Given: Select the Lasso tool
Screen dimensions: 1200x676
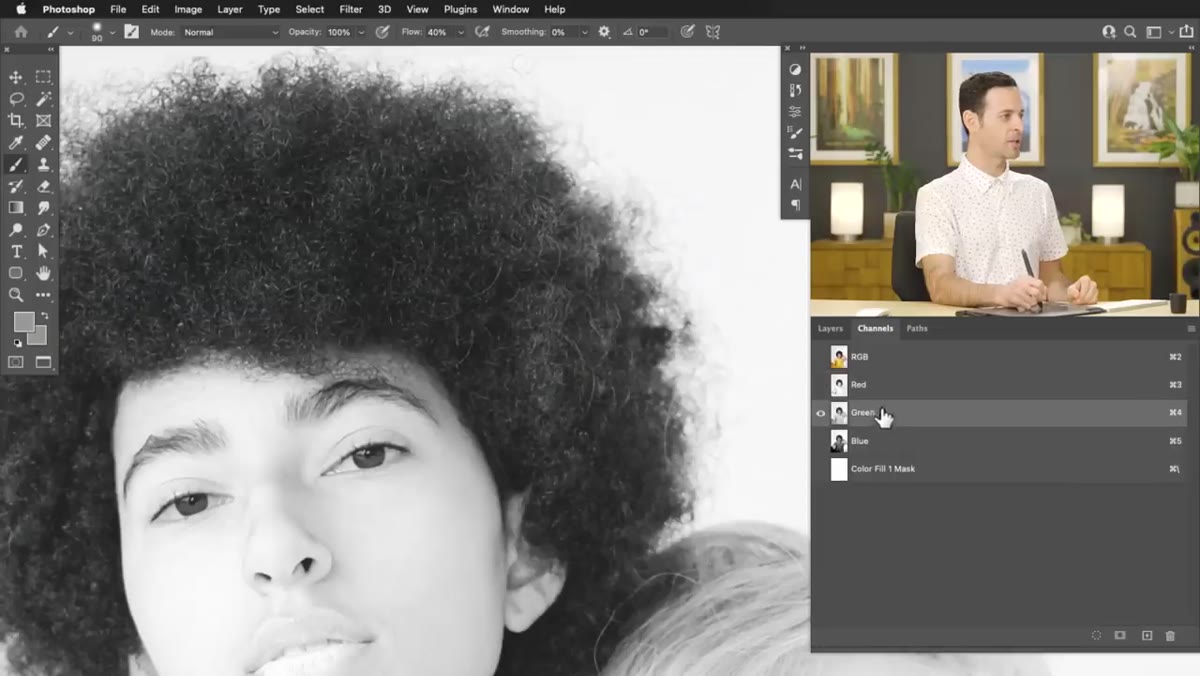Looking at the screenshot, I should click(x=16, y=99).
